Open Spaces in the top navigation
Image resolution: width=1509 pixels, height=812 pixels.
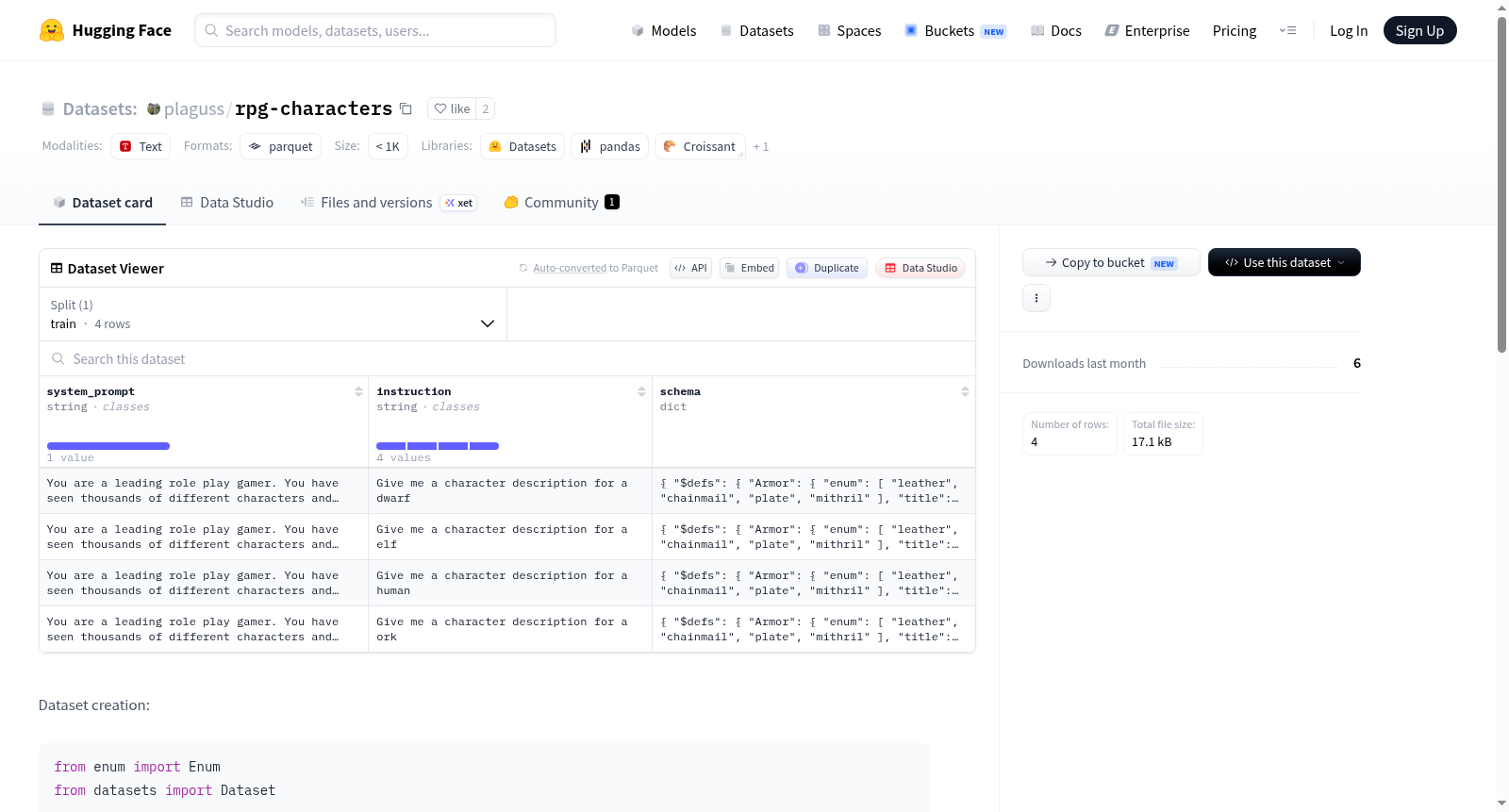click(850, 30)
